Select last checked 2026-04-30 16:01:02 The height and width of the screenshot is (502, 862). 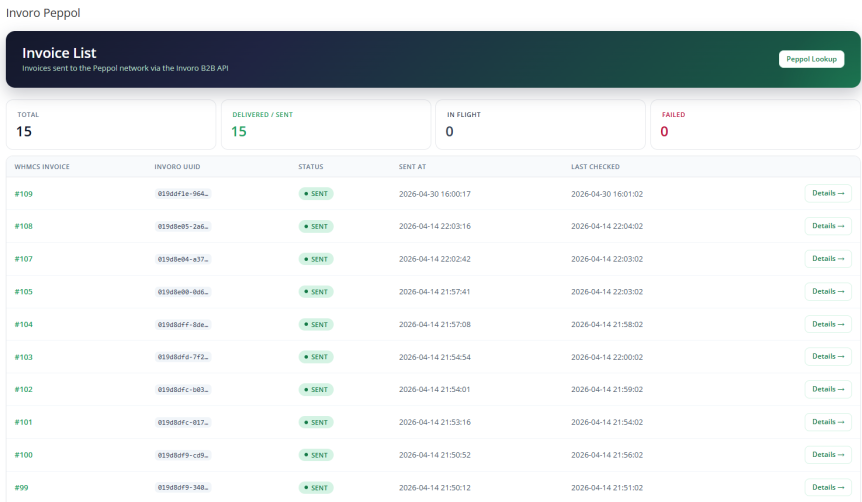607,194
